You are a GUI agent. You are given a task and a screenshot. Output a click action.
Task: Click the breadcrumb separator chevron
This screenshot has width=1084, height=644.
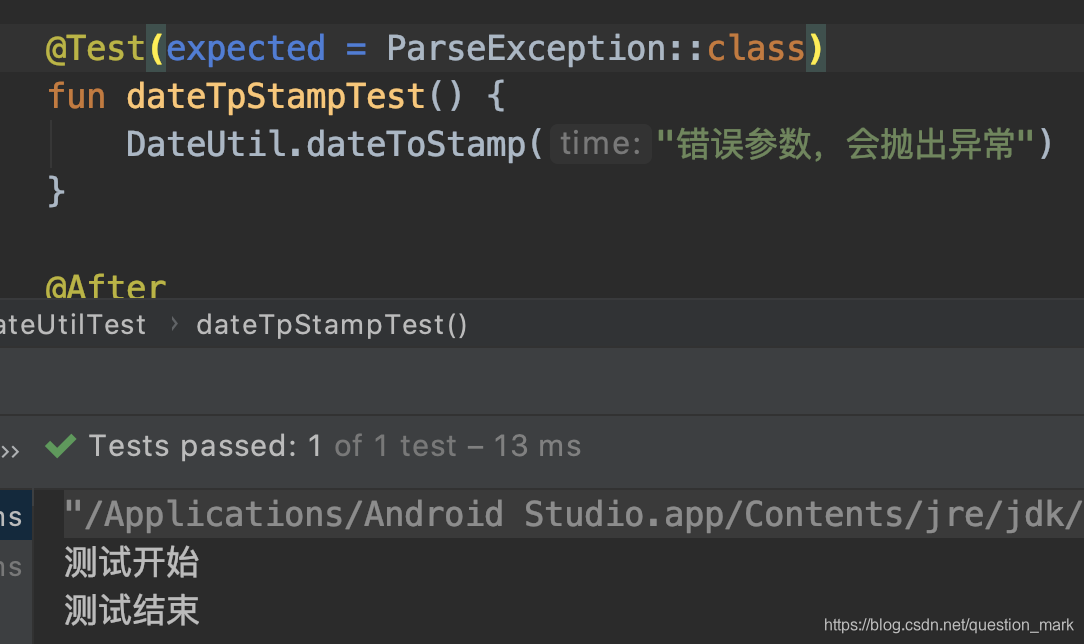(x=174, y=324)
